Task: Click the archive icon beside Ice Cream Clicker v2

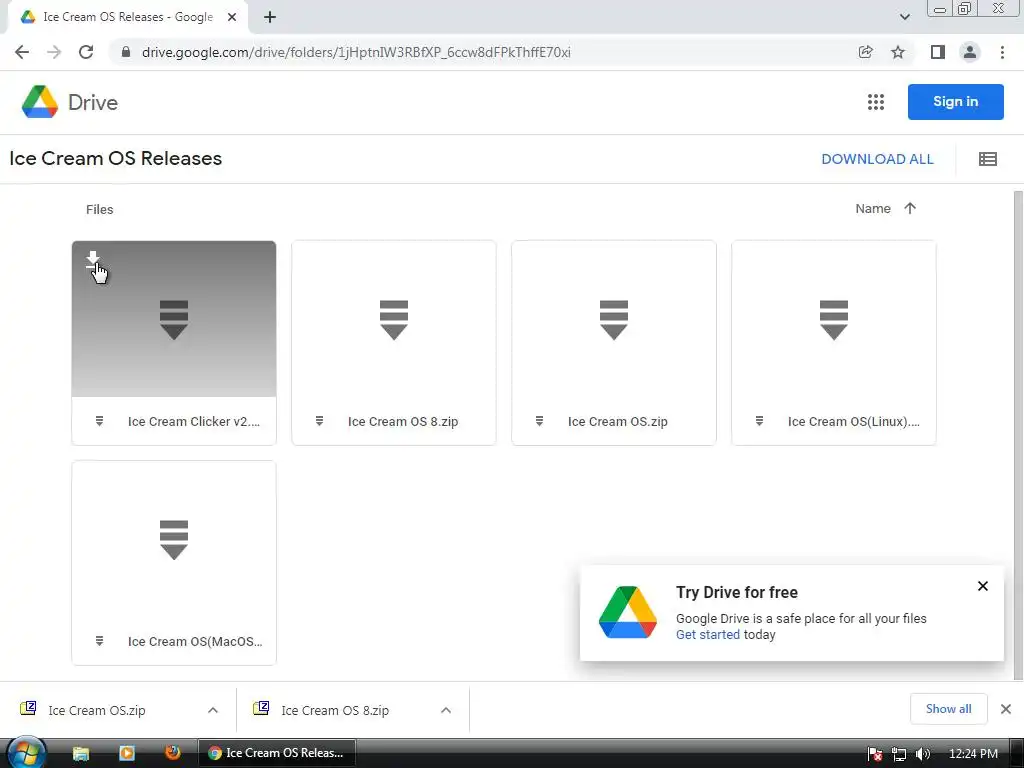Action: (99, 421)
